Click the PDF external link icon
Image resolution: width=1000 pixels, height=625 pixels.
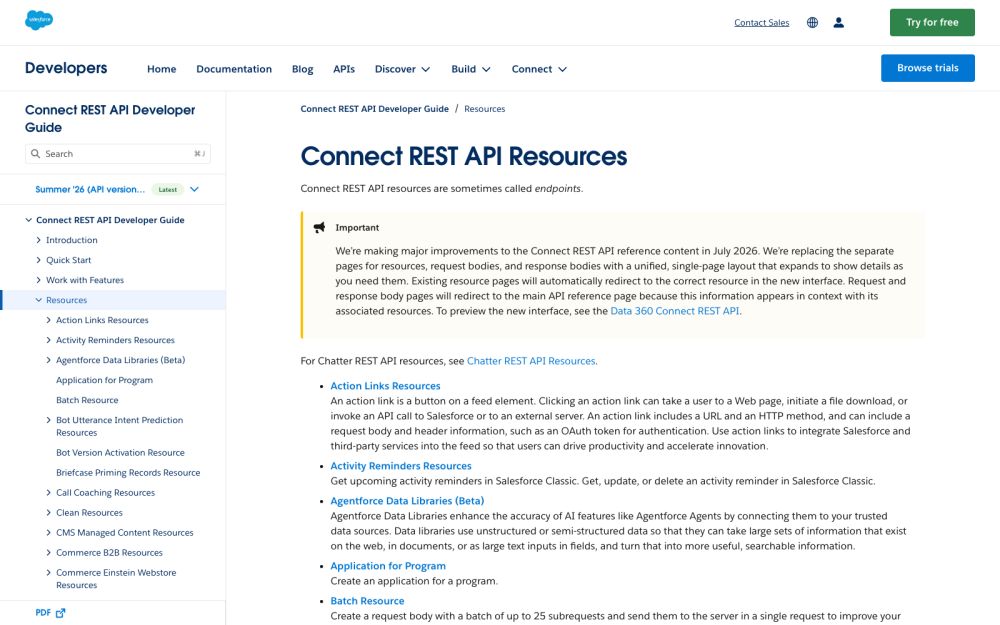point(61,613)
